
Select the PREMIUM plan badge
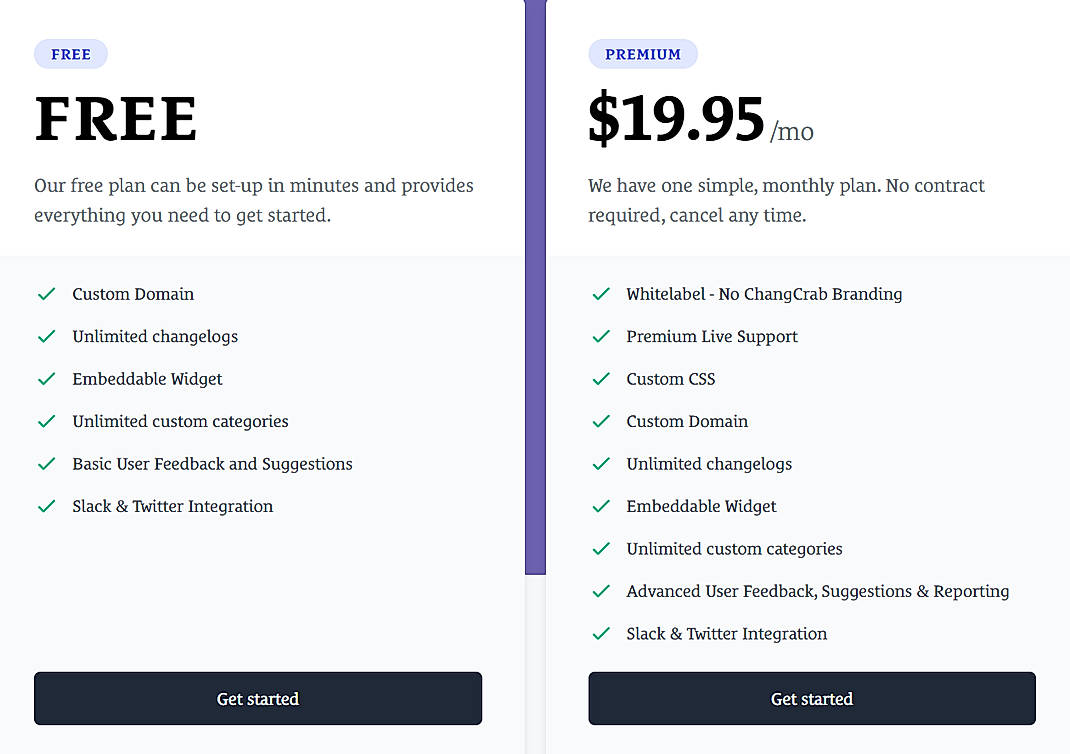tap(643, 54)
